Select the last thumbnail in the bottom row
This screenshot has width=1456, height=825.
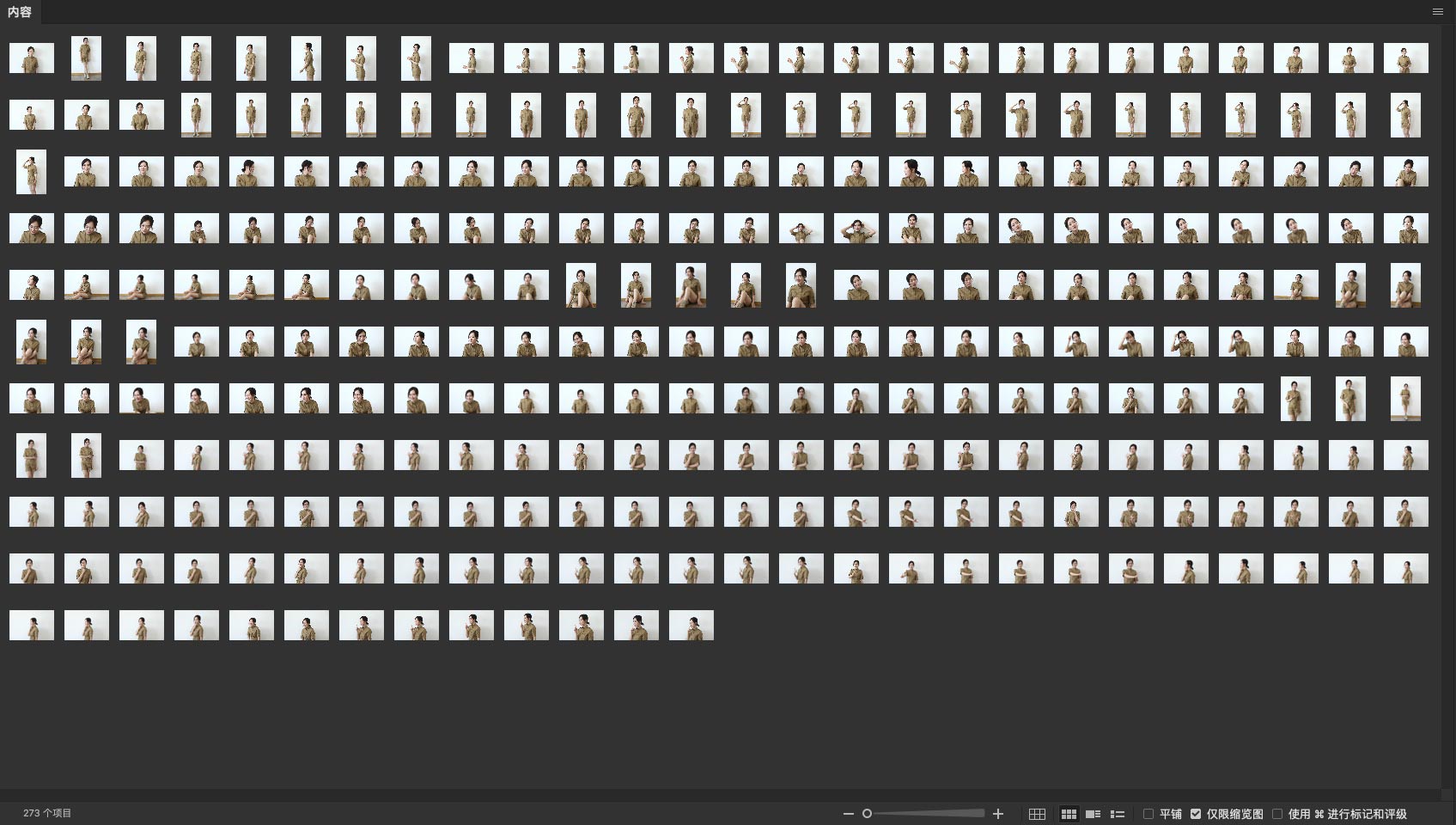[691, 626]
